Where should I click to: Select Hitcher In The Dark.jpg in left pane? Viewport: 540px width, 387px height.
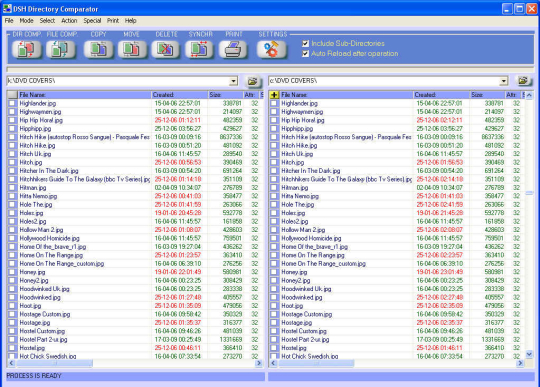coord(49,171)
